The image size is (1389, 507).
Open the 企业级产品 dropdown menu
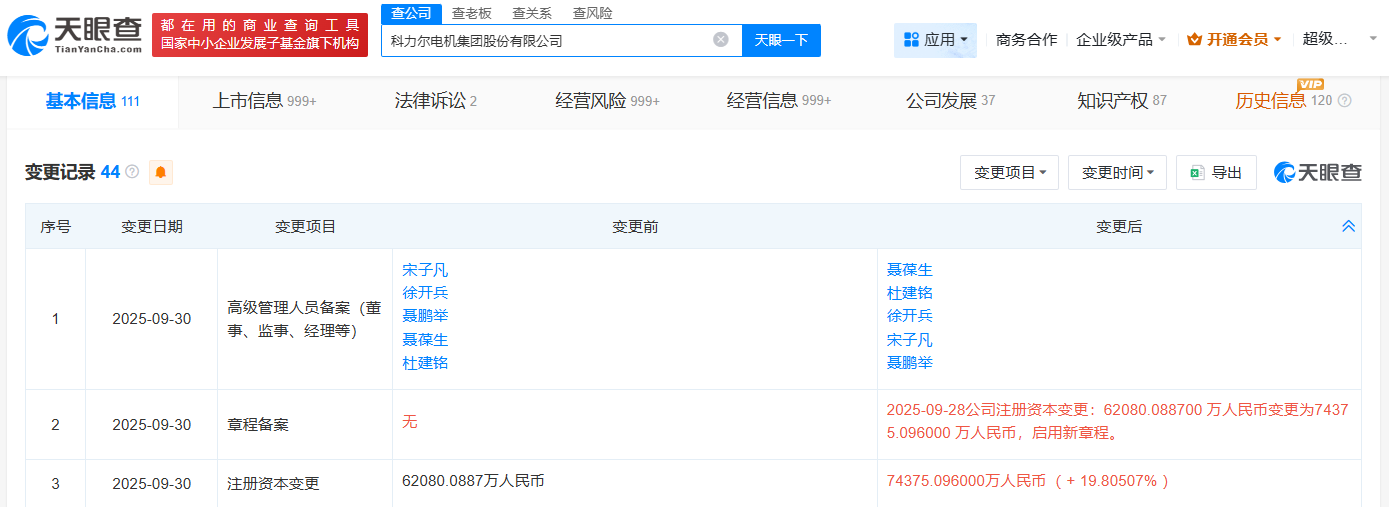(1120, 40)
